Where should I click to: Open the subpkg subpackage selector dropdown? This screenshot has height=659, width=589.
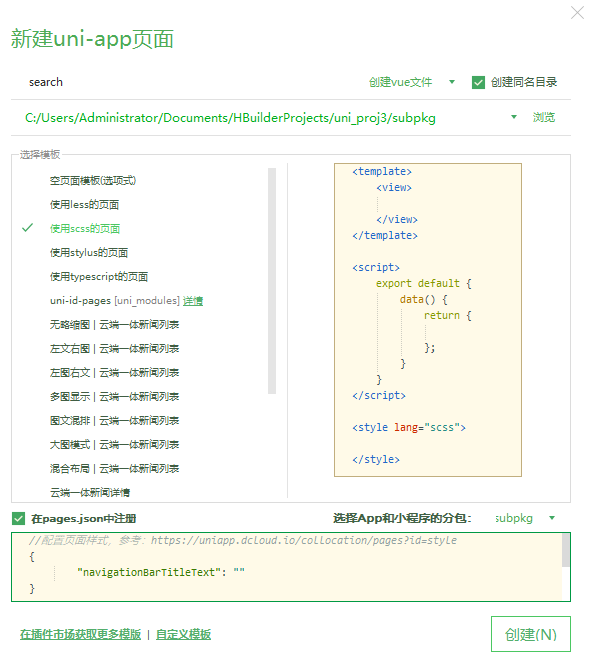tap(552, 518)
